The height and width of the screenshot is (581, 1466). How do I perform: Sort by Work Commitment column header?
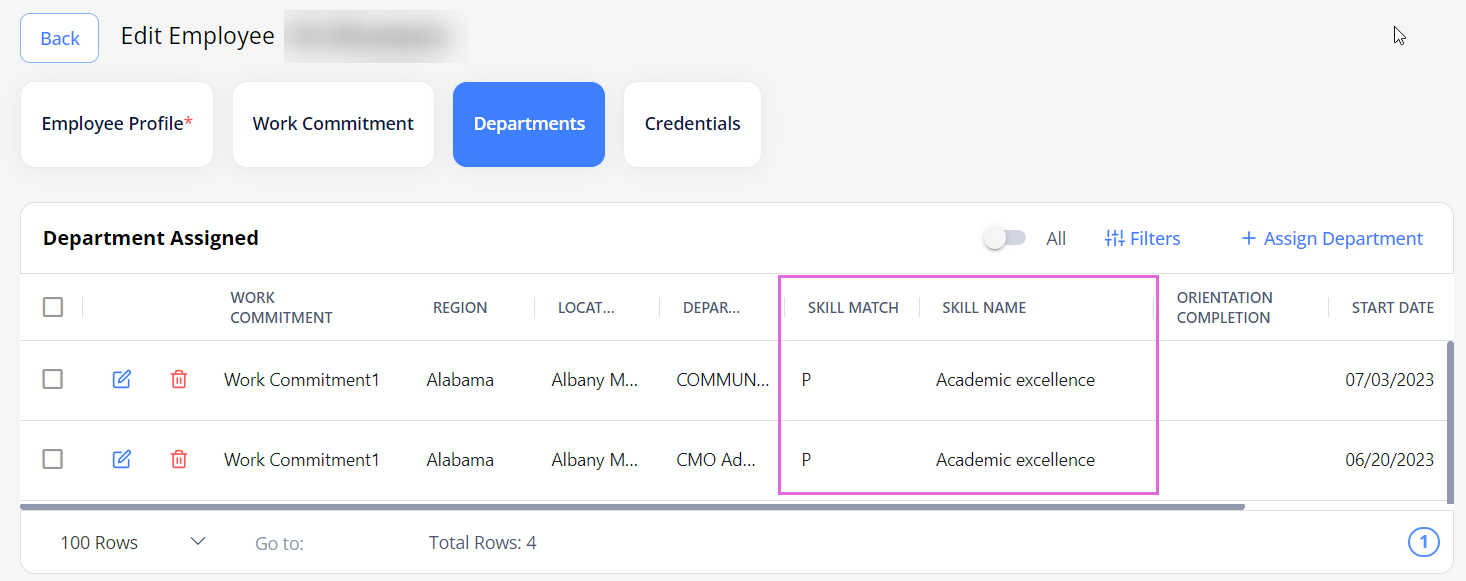pyautogui.click(x=281, y=307)
